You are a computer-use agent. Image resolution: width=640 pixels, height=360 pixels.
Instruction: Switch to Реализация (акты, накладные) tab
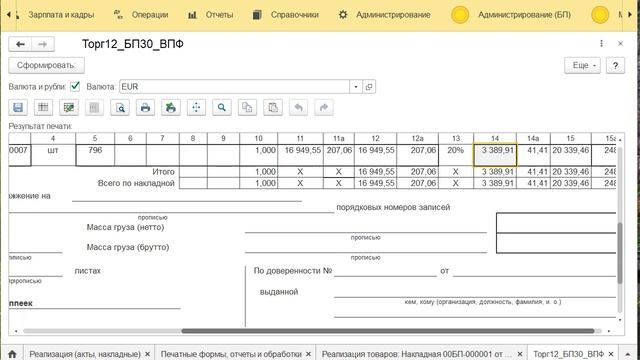85,354
